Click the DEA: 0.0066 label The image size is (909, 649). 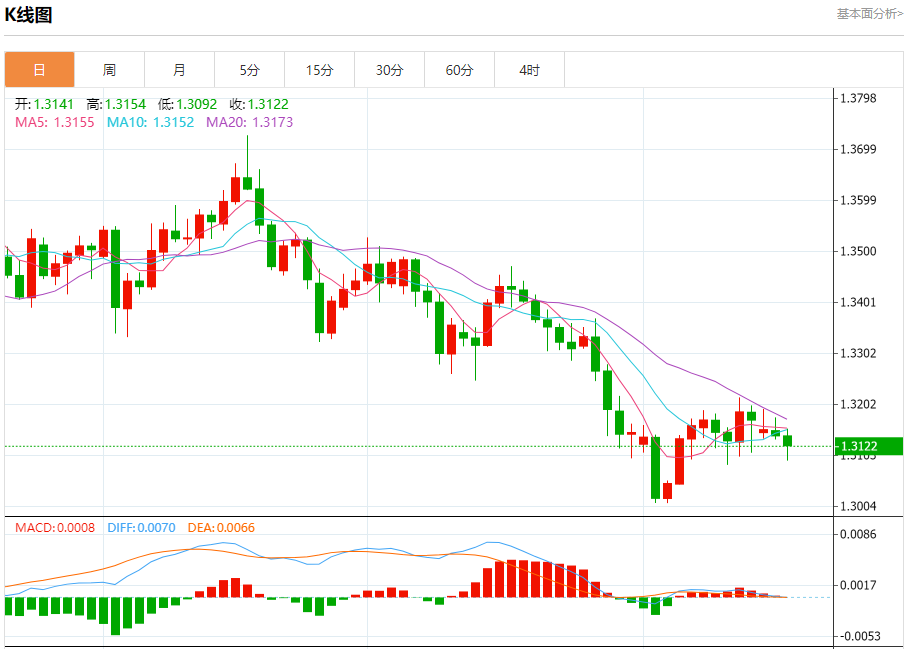click(x=221, y=527)
